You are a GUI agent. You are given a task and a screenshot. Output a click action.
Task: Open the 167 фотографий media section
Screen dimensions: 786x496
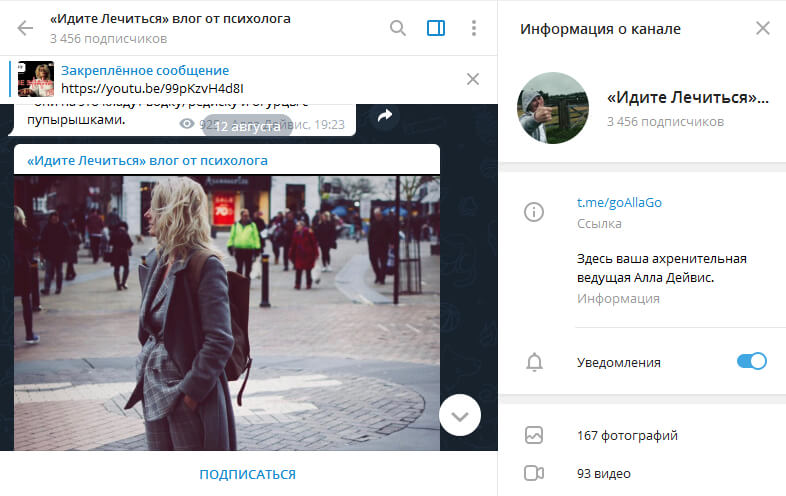(627, 435)
